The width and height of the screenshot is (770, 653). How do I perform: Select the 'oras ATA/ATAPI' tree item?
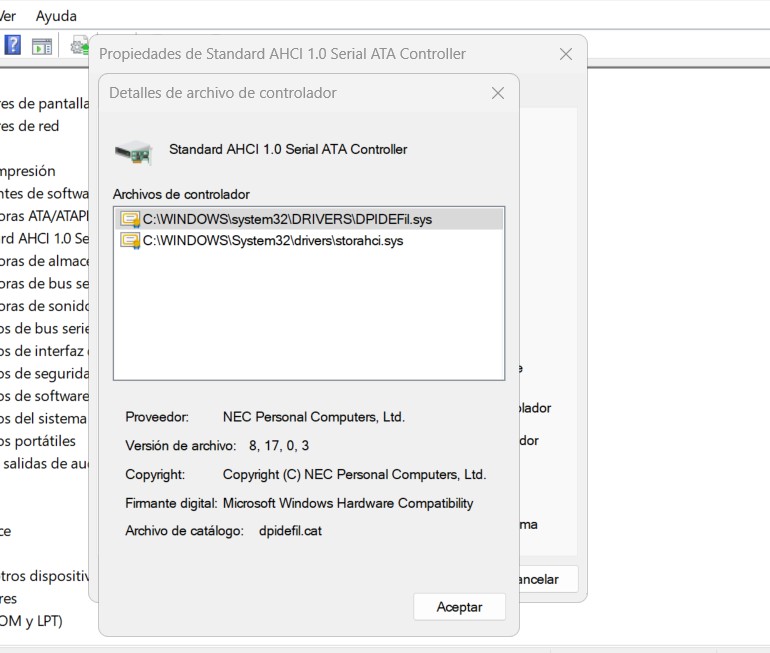[x=45, y=216]
